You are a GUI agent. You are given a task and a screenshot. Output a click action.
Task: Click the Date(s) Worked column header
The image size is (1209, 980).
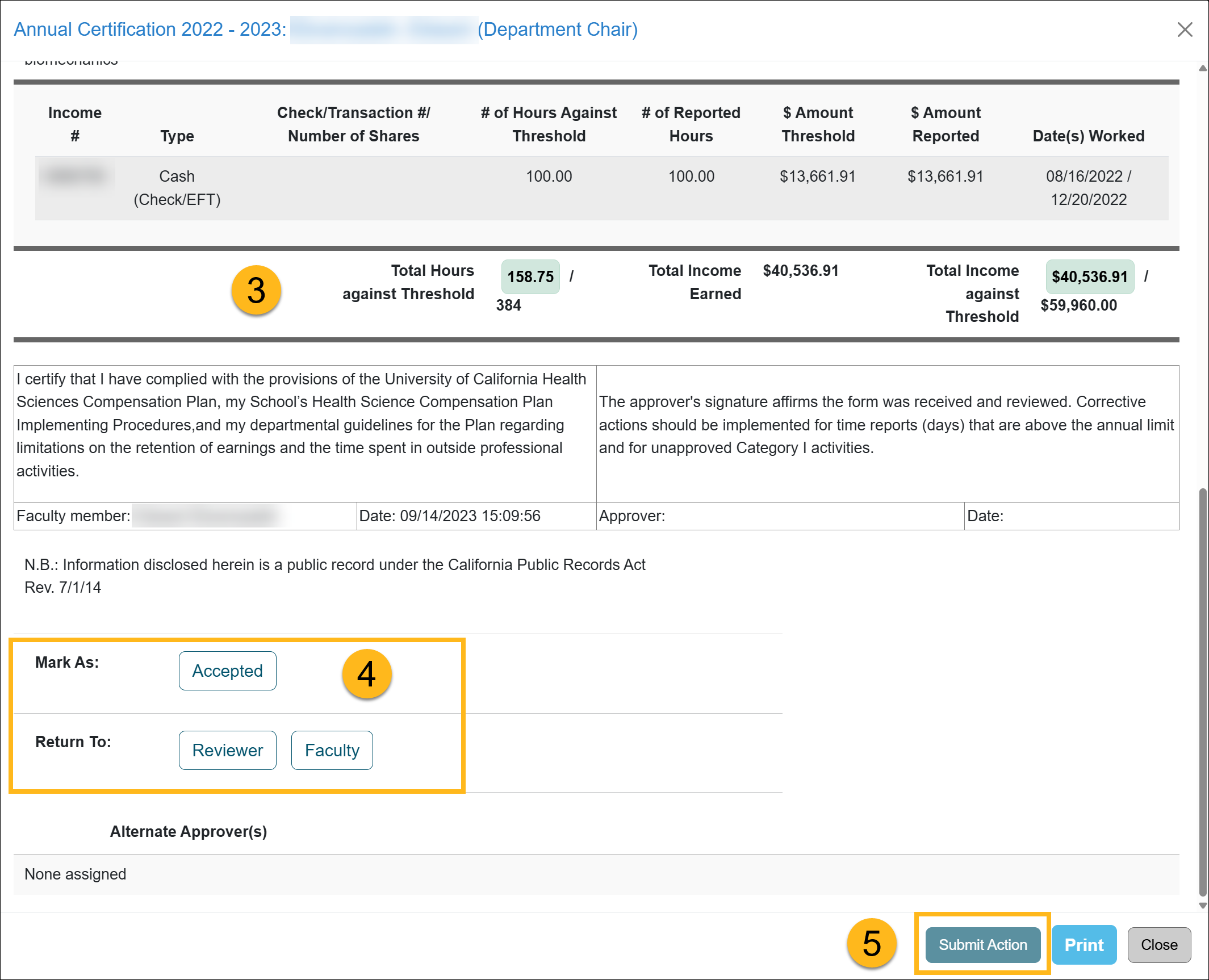[x=1088, y=136]
